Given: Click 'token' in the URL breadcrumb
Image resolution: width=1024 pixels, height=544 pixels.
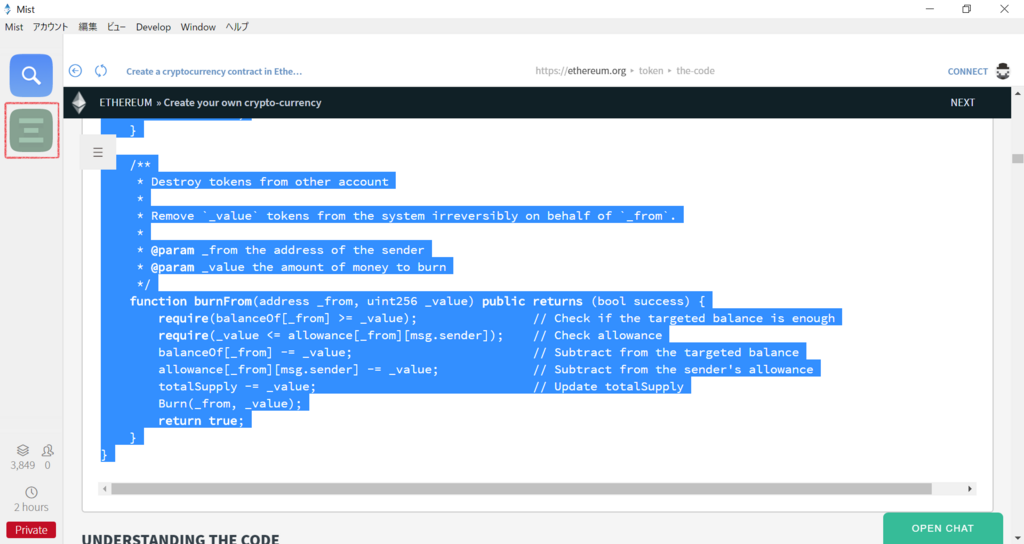Looking at the screenshot, I should pos(650,71).
